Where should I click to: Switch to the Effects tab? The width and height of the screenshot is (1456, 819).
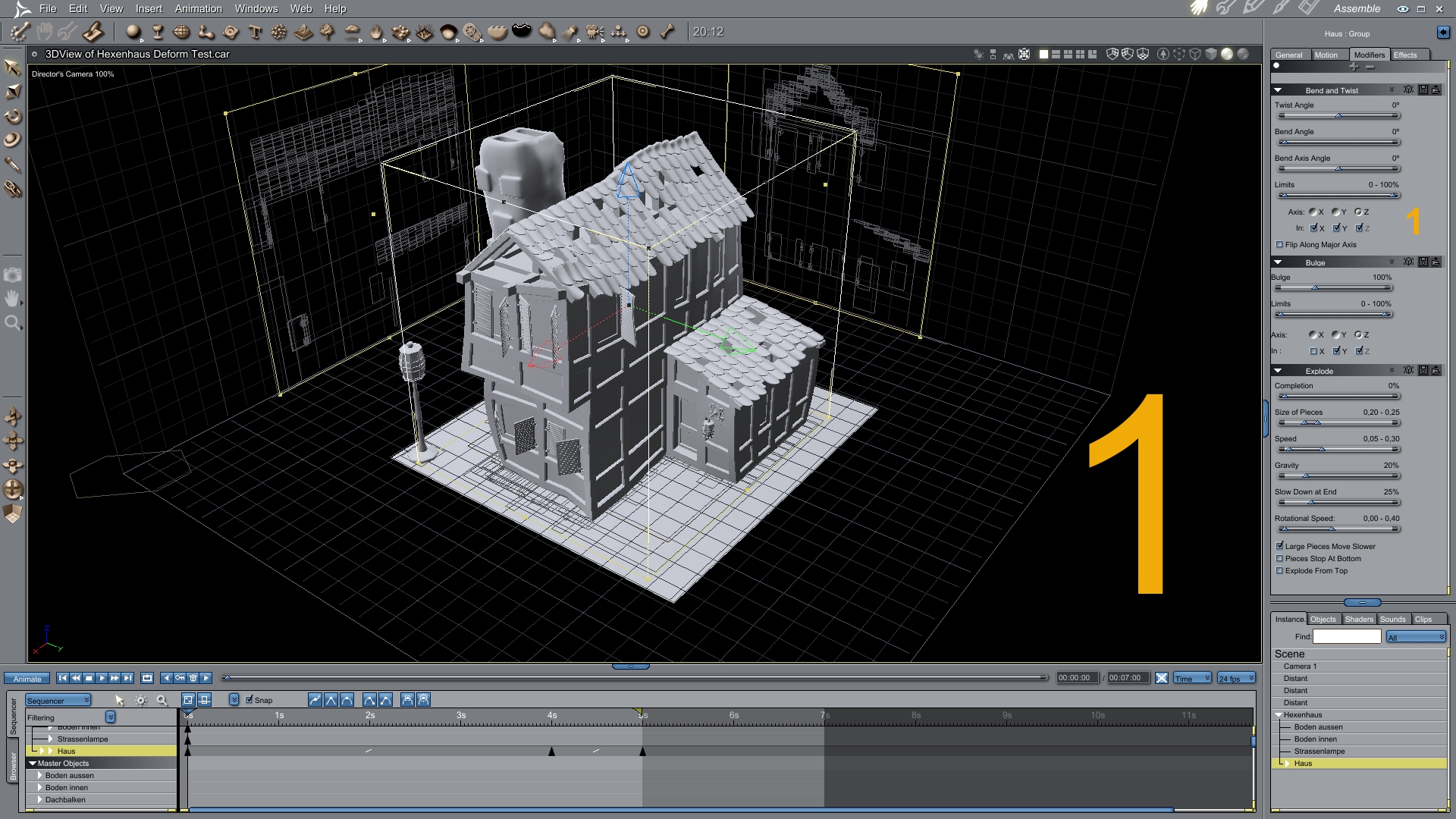[1405, 55]
